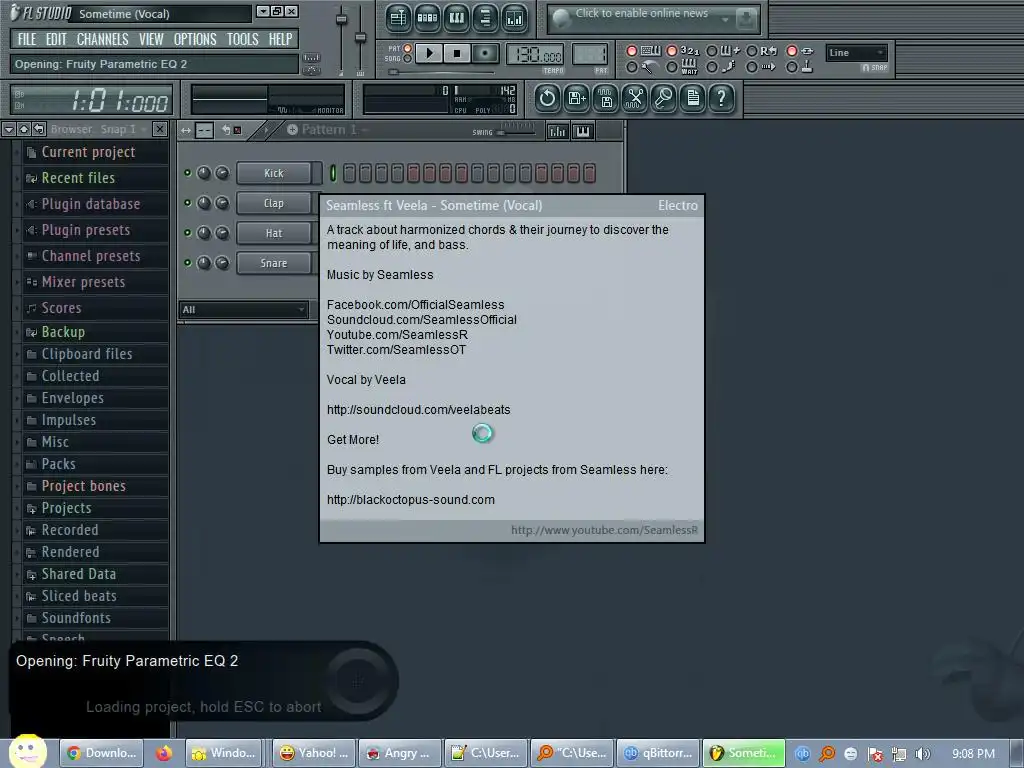Click the Save new version icon

coord(577,99)
